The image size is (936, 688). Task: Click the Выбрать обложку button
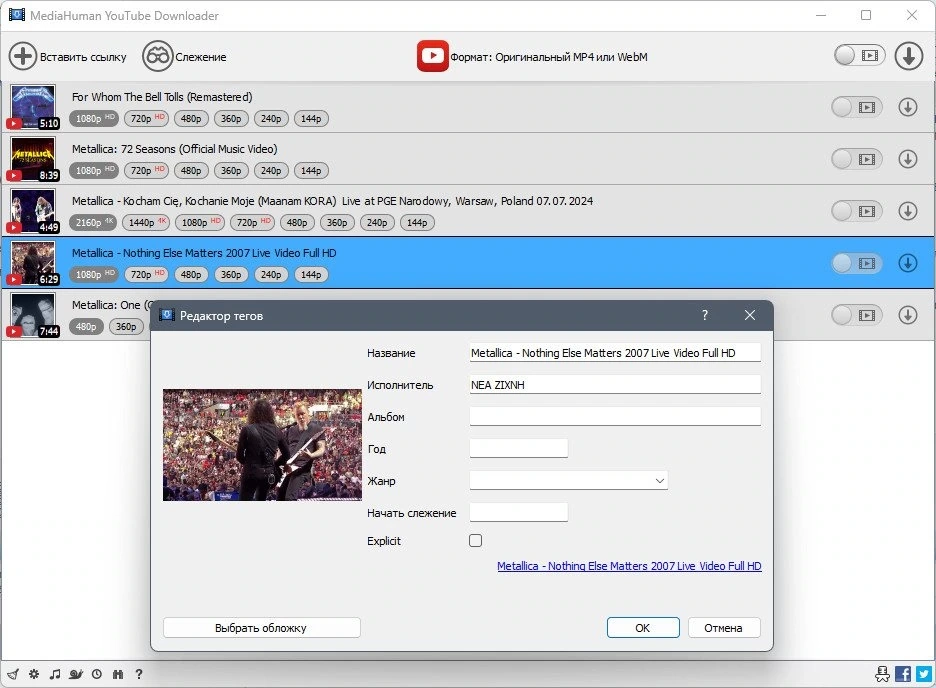(x=261, y=628)
